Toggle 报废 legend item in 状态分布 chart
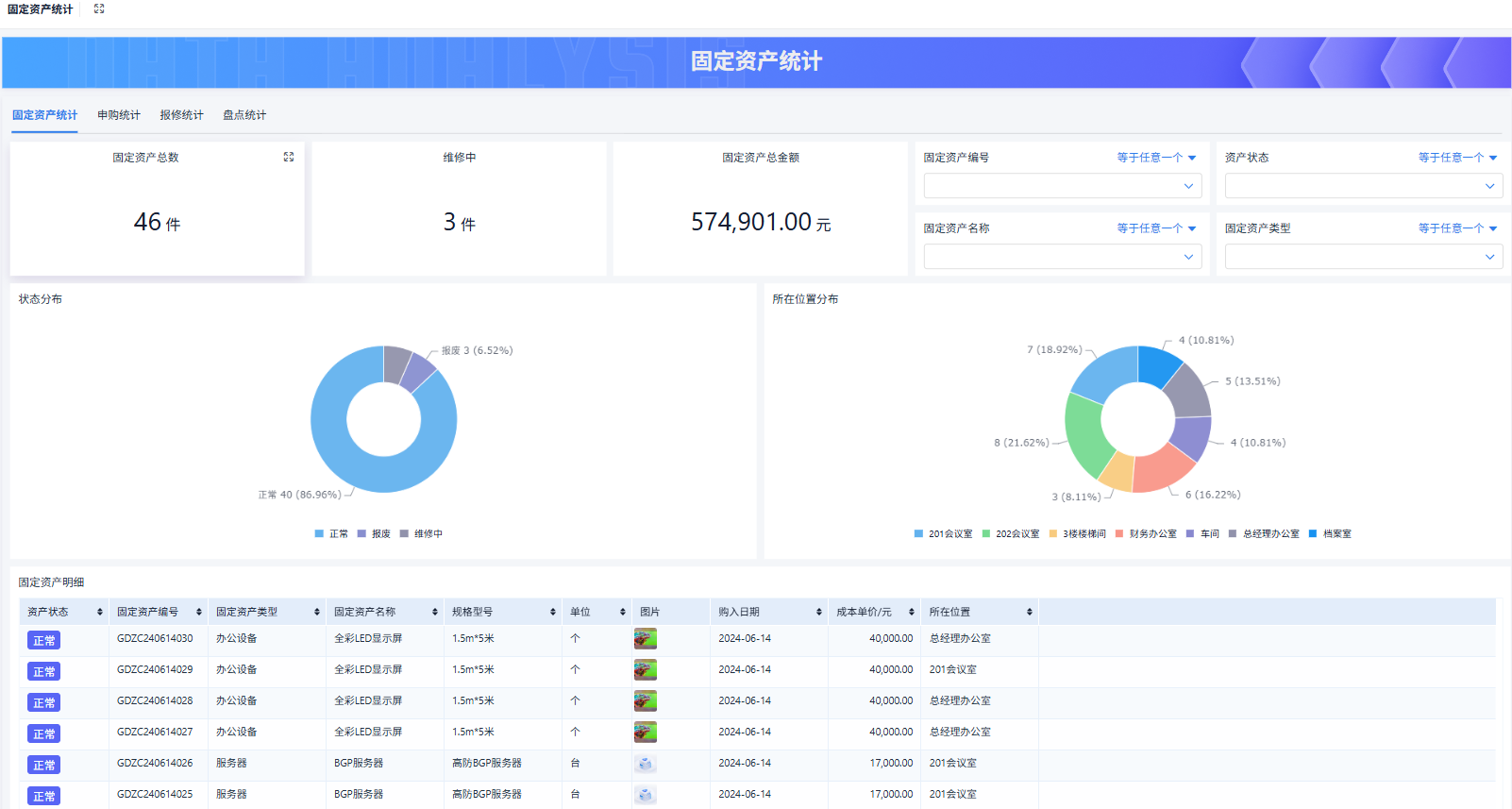The image size is (1512, 809). click(x=374, y=533)
